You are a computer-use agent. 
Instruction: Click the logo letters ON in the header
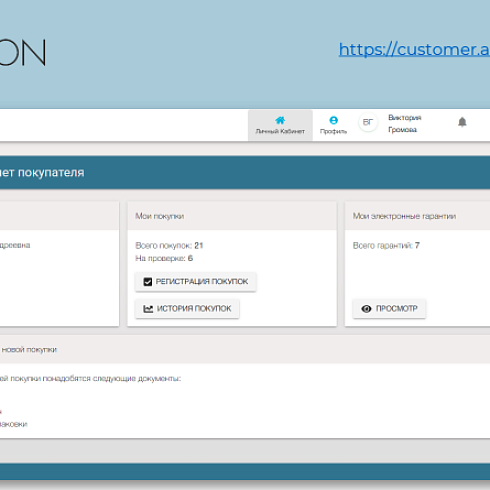coord(22,52)
